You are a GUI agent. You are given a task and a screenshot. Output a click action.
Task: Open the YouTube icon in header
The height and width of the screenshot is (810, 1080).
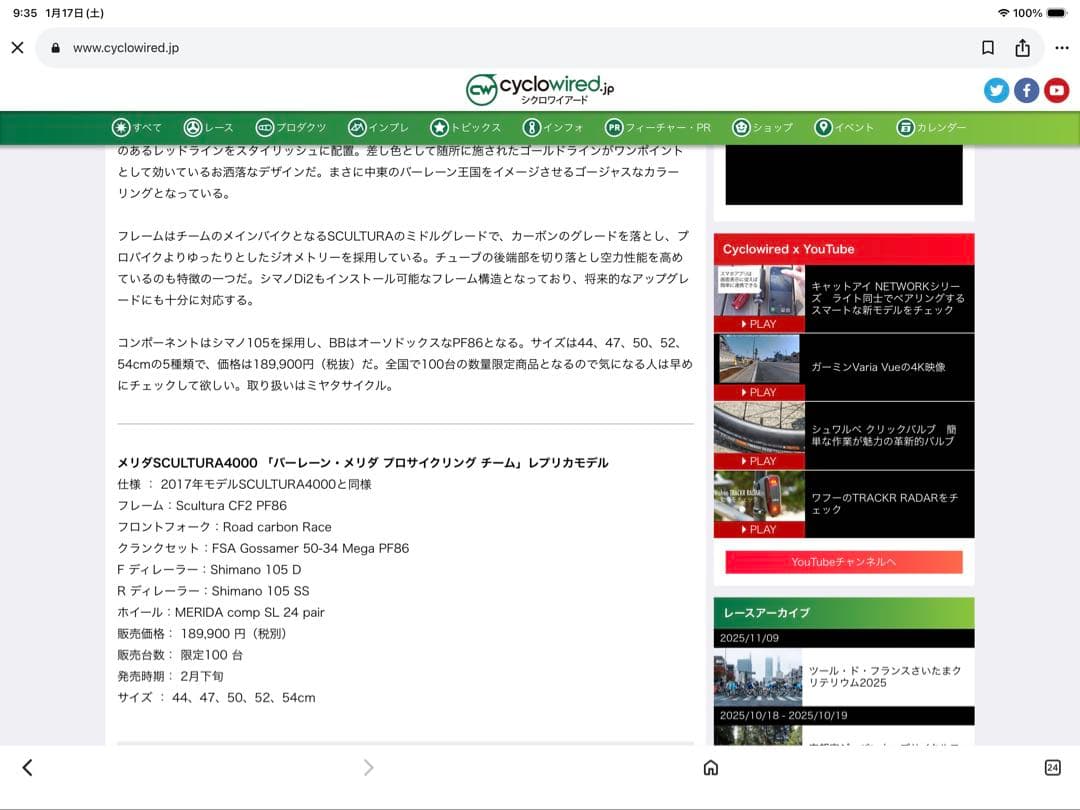pos(1056,90)
